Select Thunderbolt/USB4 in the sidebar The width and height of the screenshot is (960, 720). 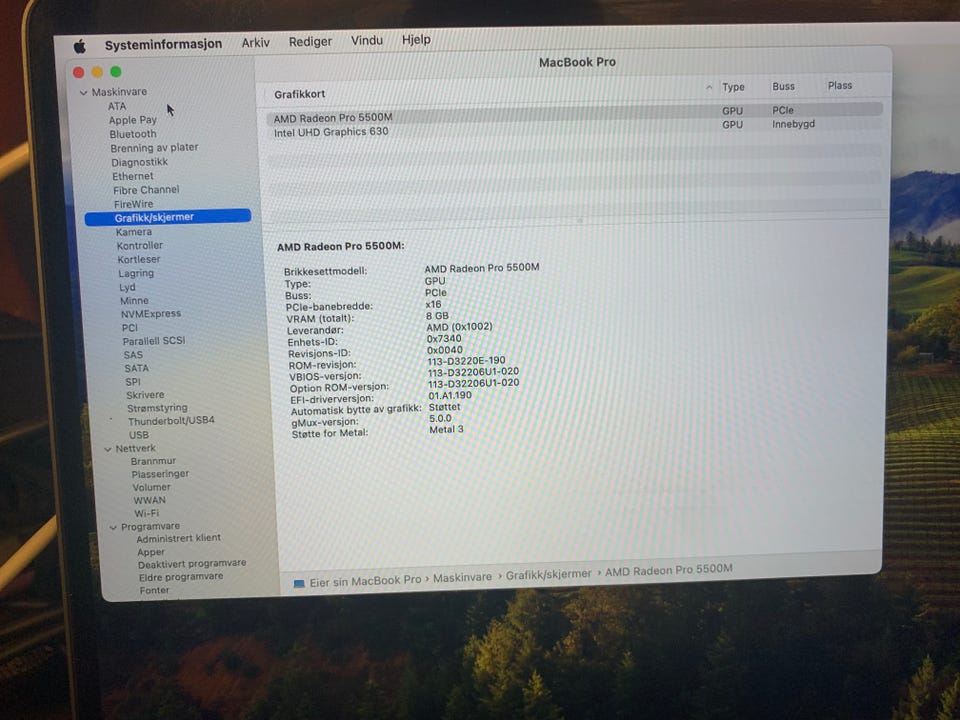171,421
